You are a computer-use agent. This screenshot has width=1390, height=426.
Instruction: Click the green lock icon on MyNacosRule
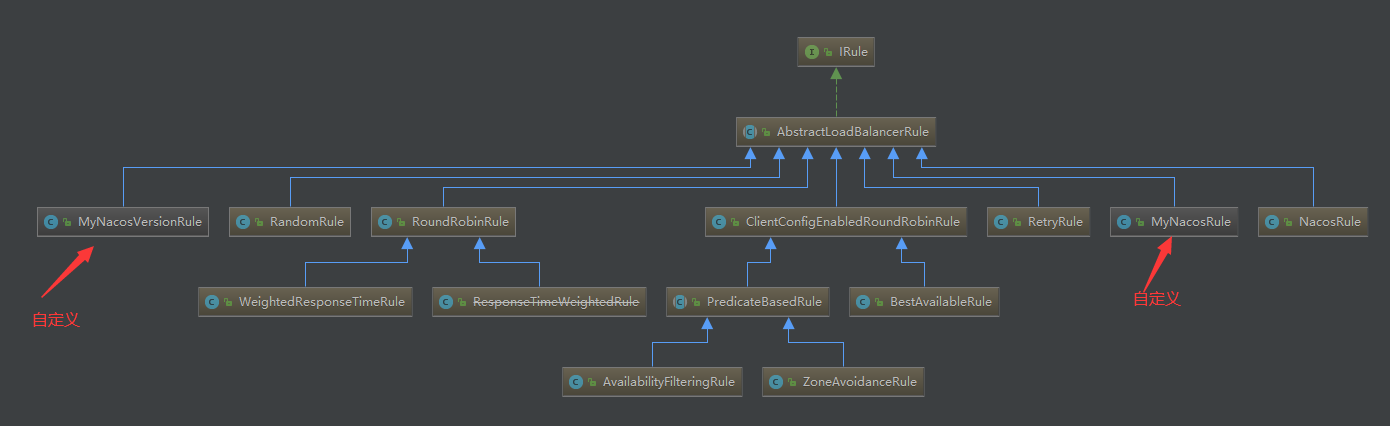click(1141, 222)
